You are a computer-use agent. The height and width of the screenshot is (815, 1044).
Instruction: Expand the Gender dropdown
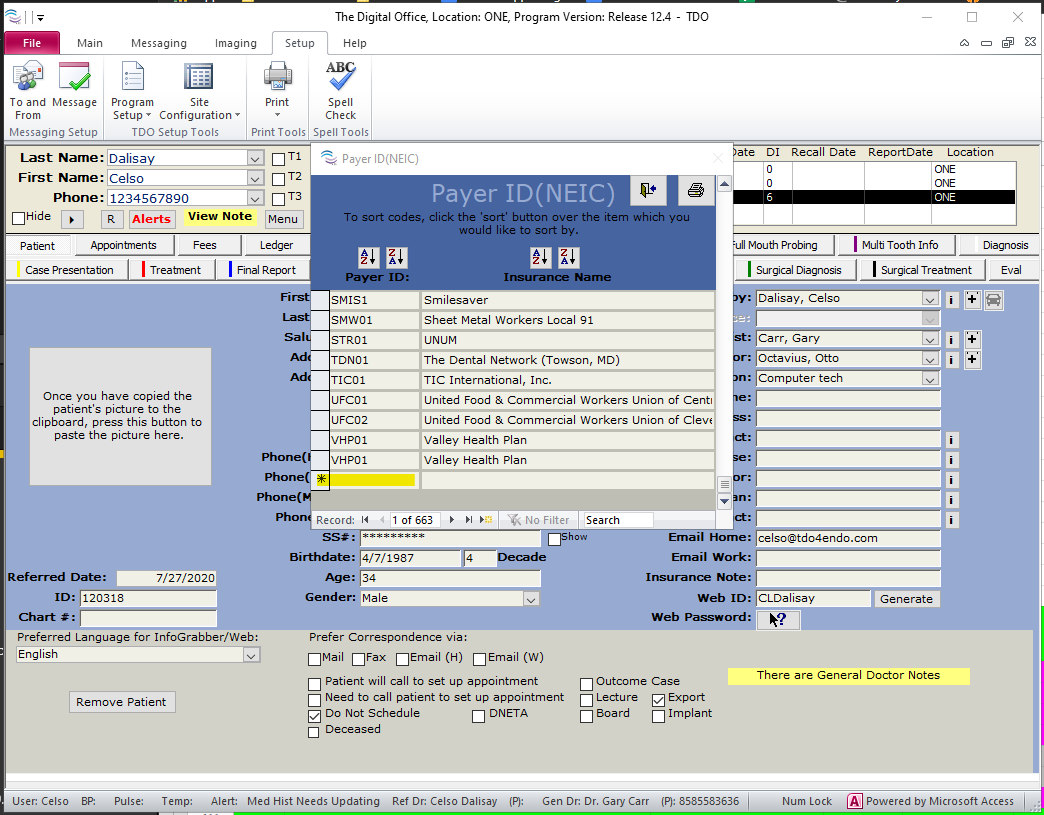click(531, 599)
